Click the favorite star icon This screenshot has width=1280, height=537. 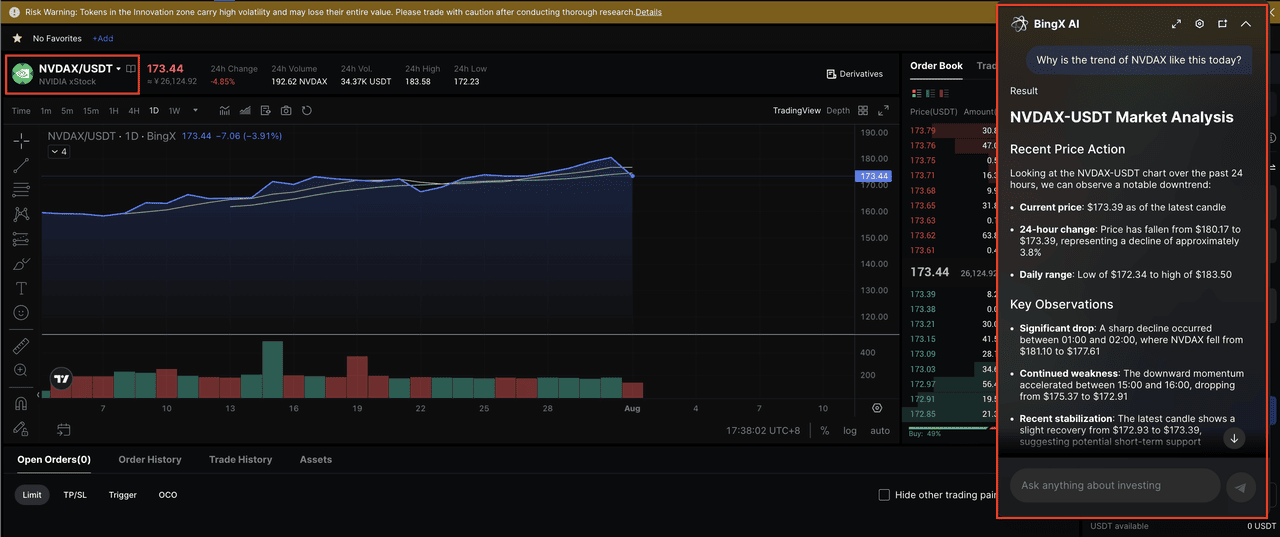pyautogui.click(x=16, y=38)
